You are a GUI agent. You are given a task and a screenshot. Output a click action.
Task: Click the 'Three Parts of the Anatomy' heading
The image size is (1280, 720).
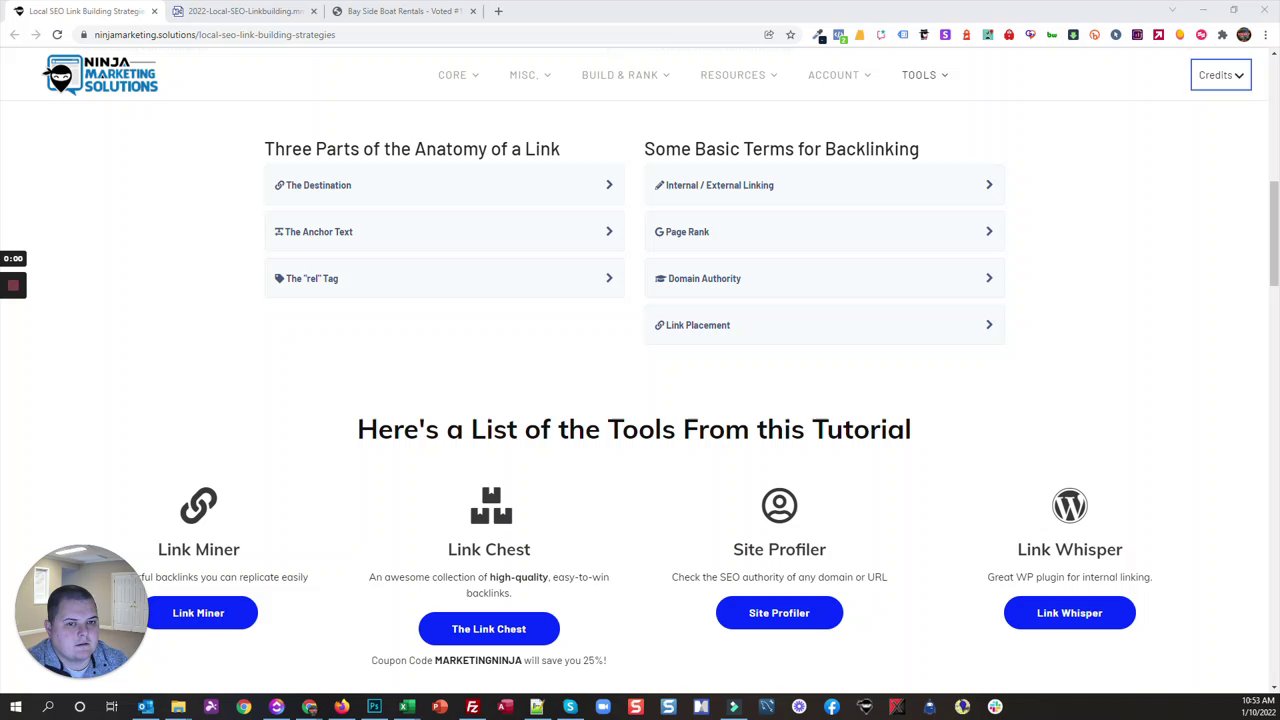[412, 149]
